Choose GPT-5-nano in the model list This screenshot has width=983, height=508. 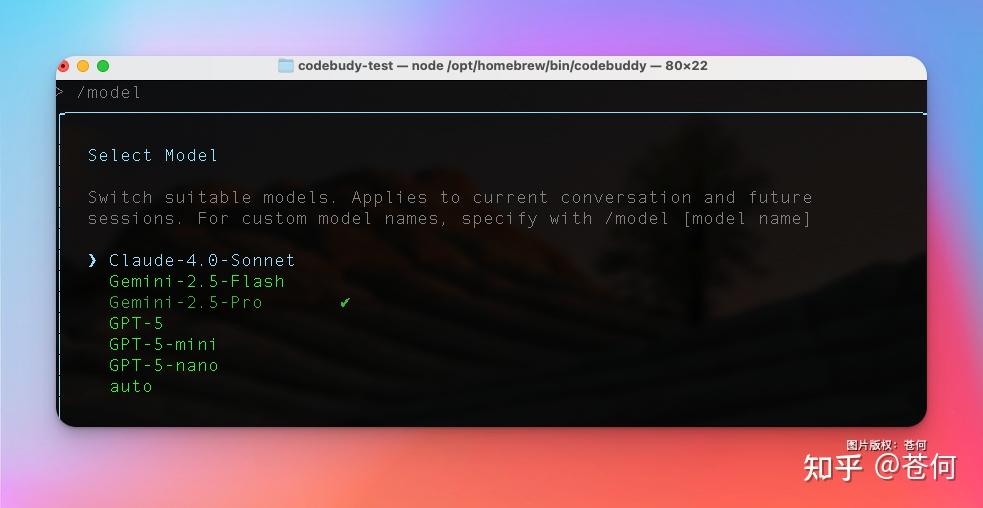[163, 365]
